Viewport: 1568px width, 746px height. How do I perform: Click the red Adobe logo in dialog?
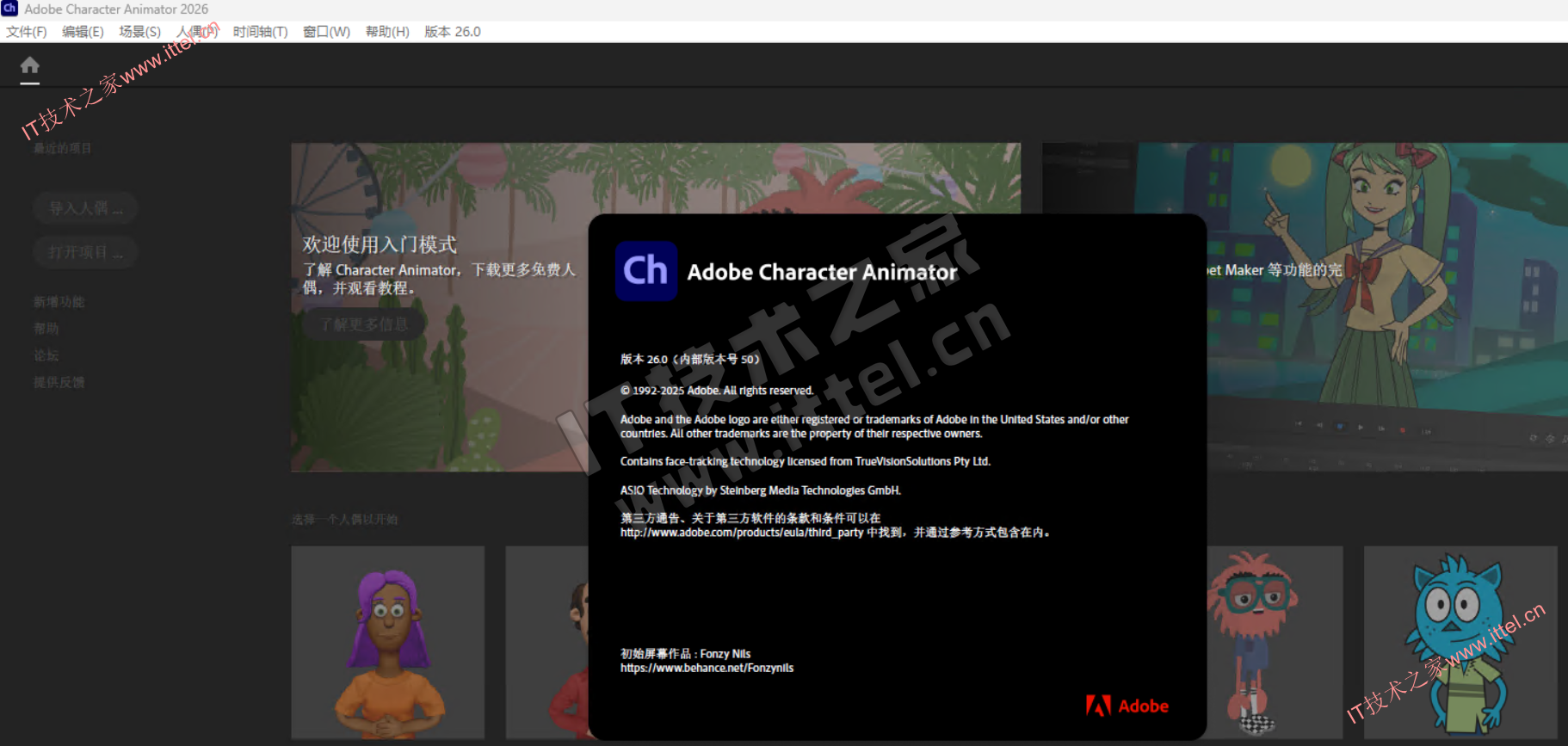(x=1127, y=706)
